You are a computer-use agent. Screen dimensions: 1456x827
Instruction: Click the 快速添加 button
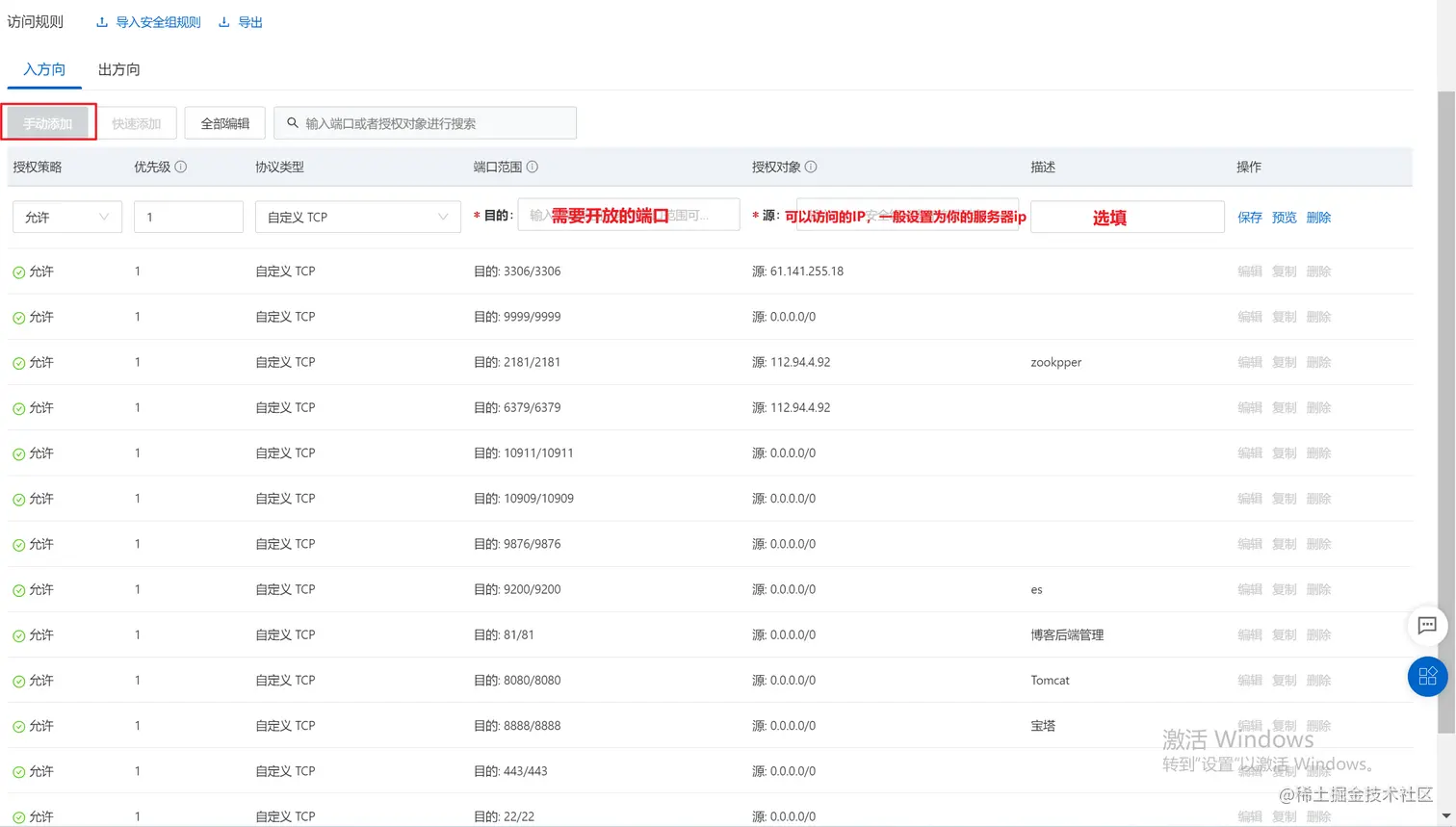(x=137, y=123)
